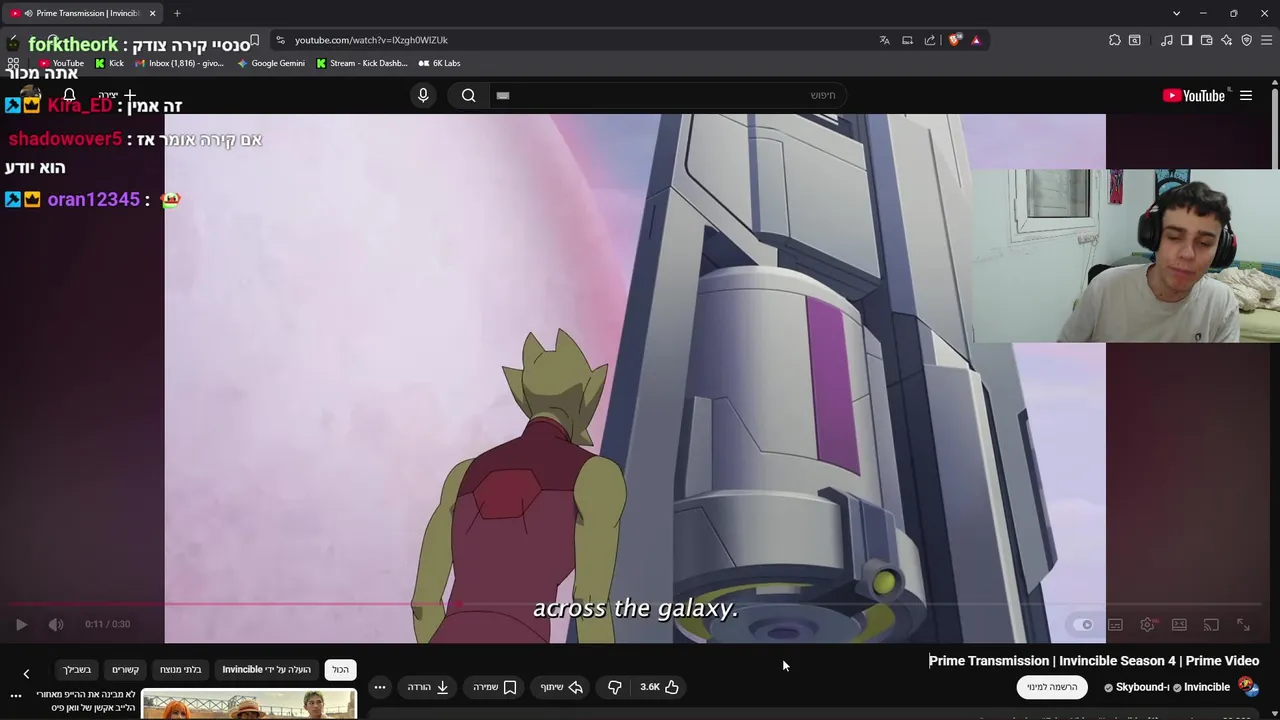Open the One Piece recommended video thumbnail
The image size is (1280, 720).
tap(249, 704)
